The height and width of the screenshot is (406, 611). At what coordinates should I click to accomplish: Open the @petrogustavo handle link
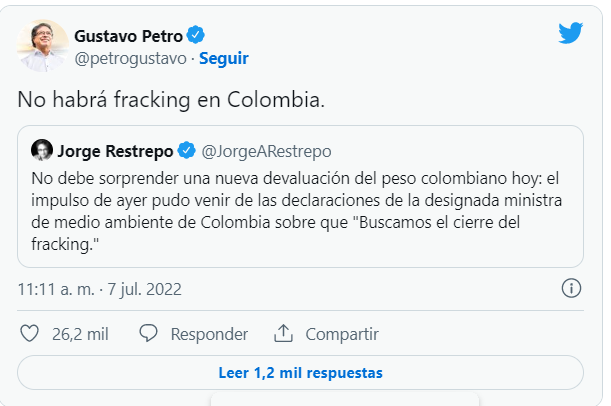(x=131, y=58)
